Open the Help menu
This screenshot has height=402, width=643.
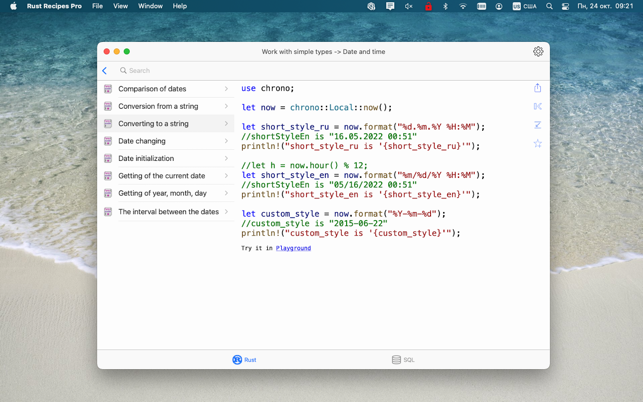pos(180,6)
